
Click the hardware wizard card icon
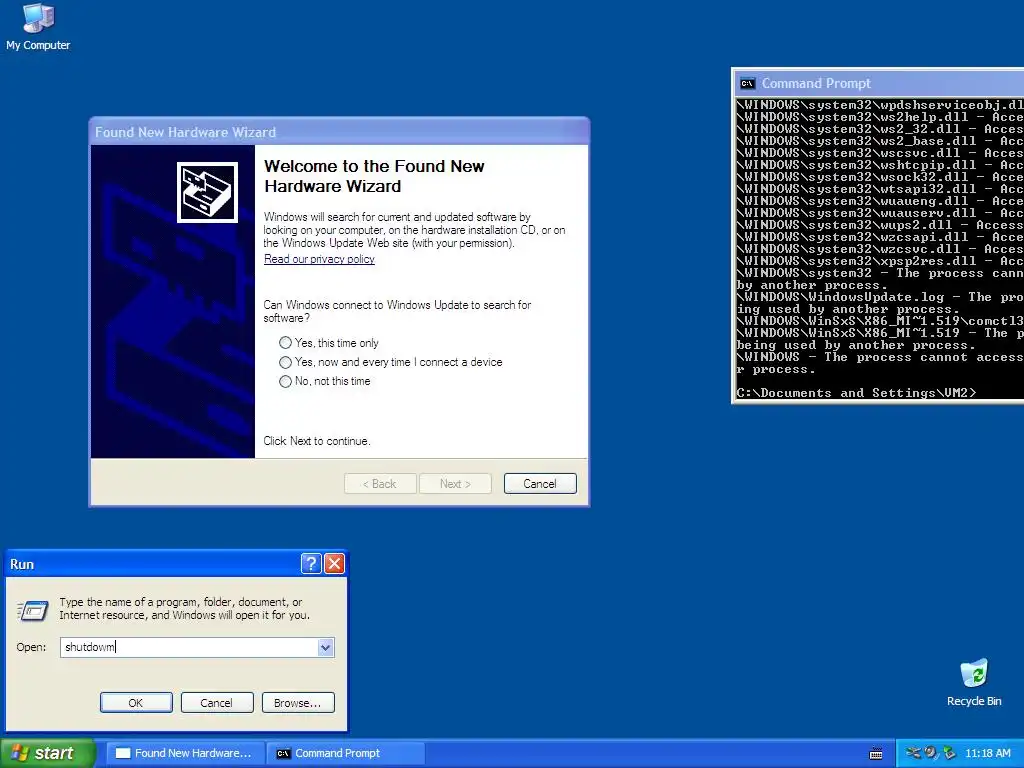(x=207, y=192)
